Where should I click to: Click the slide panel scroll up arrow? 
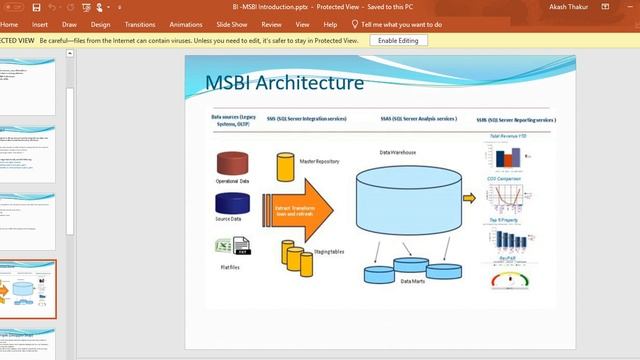(70, 53)
